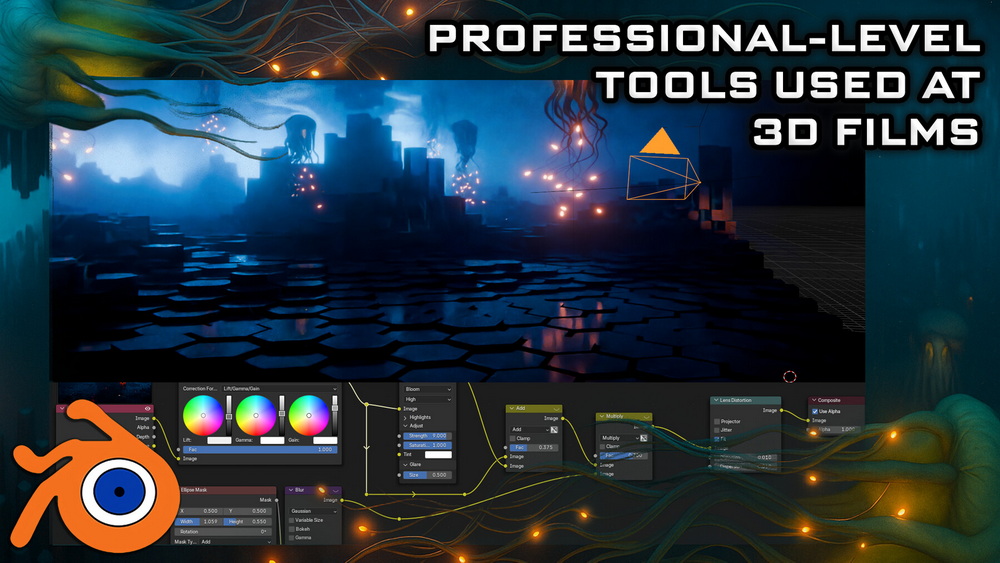Screen dimensions: 1000x563
Task: Click the Lift color wheel
Action: [x=203, y=415]
